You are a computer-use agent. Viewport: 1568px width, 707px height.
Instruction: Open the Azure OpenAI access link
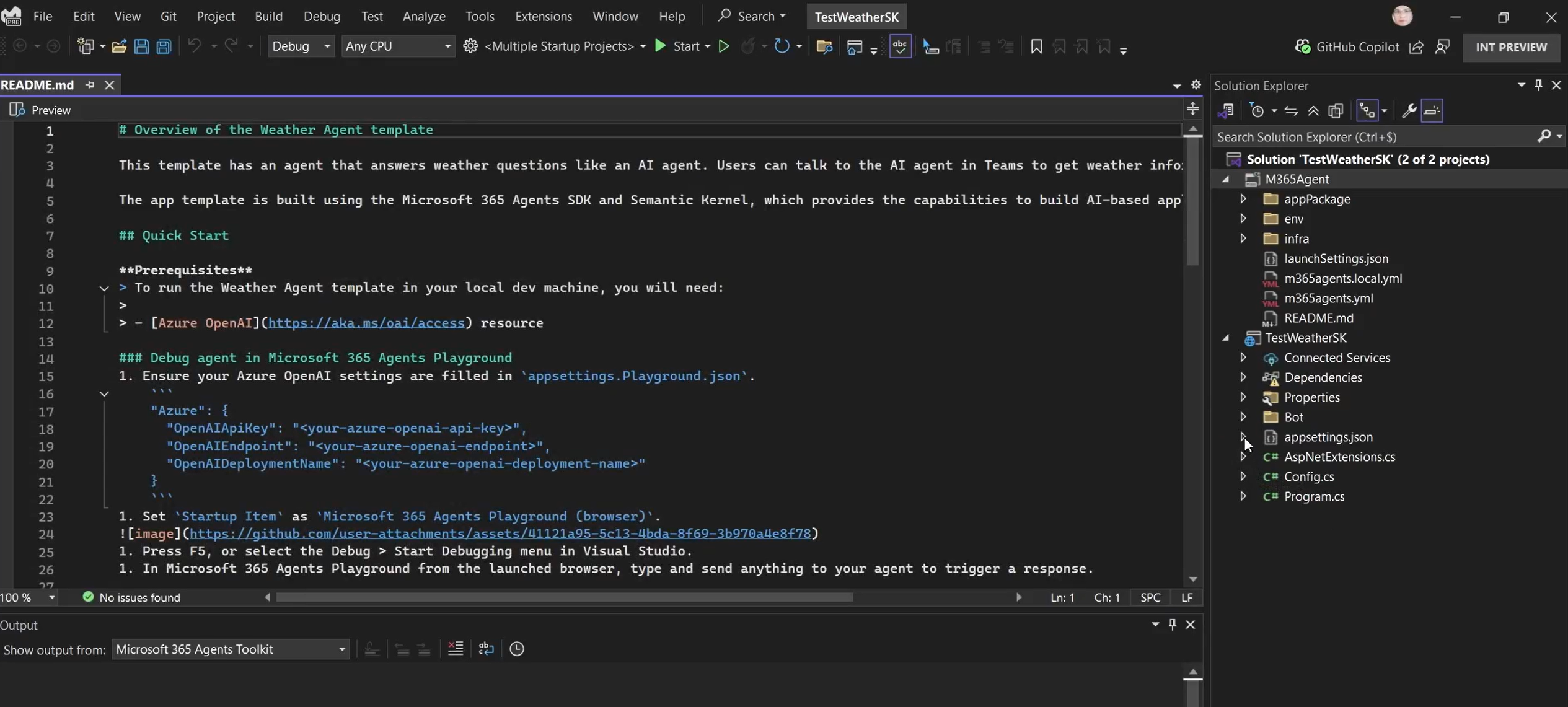(367, 322)
